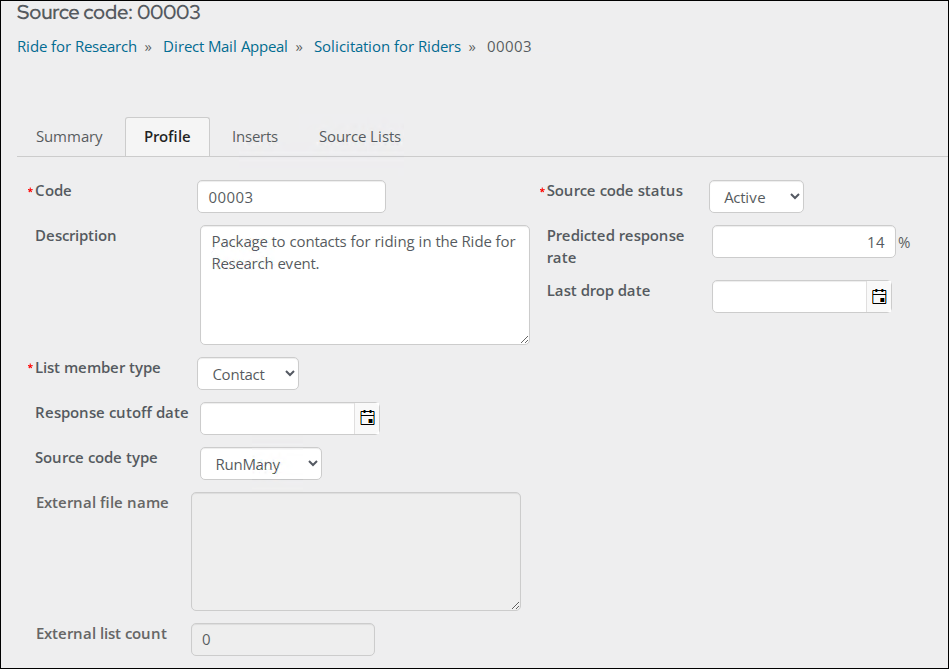949x669 pixels.
Task: Click the Code field label
Action: (x=53, y=191)
